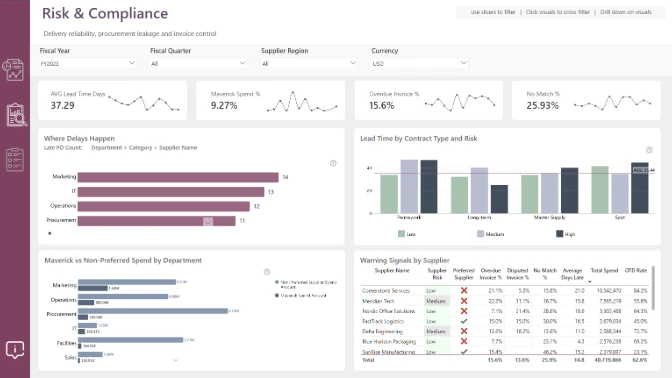Click the Spot low-risk green bar
The width and height of the screenshot is (672, 378).
tap(600, 189)
